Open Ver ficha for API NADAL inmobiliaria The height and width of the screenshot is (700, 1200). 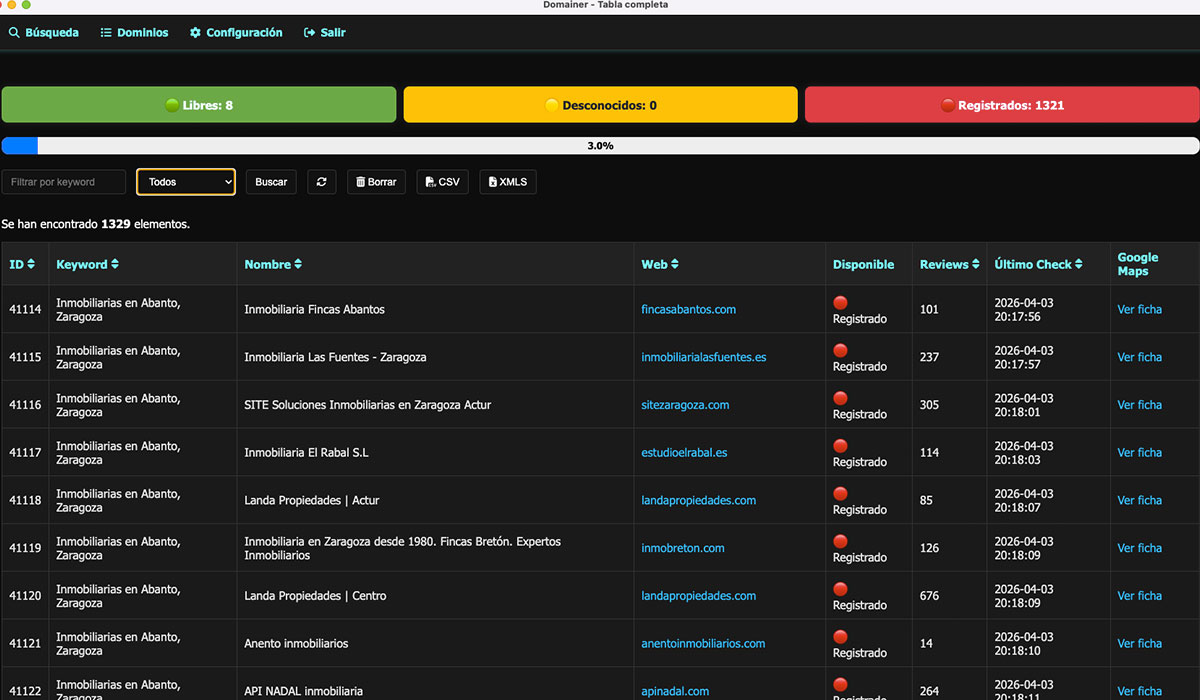1139,691
